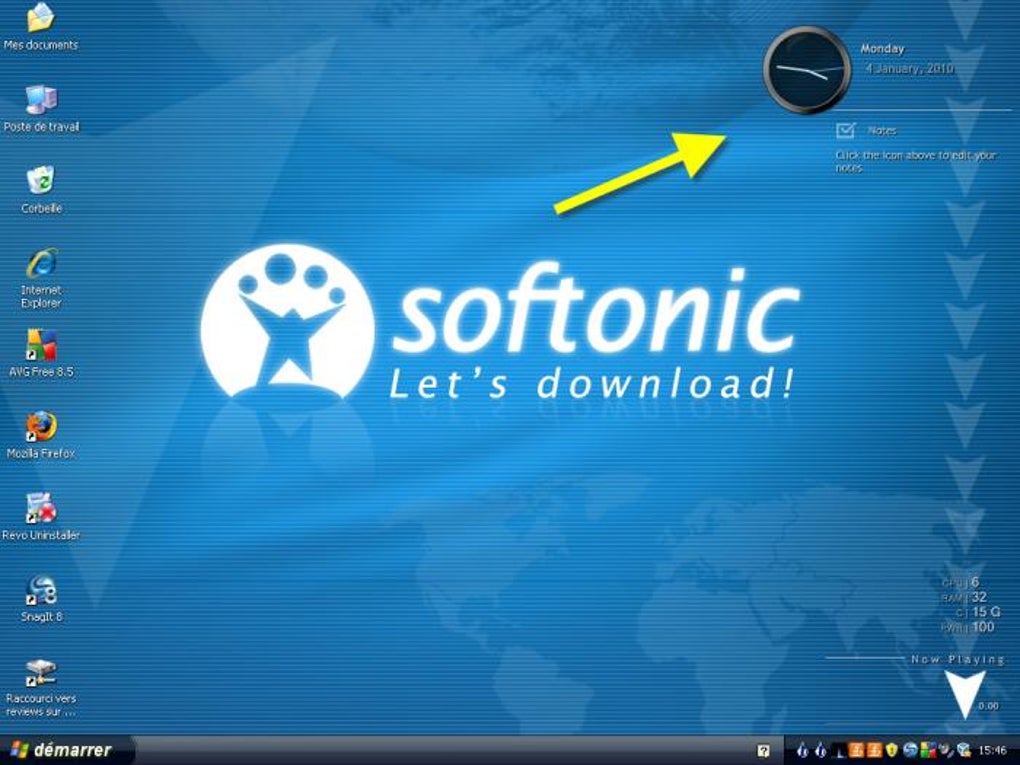1020x765 pixels.
Task: Click the Now Playing label
Action: click(x=958, y=660)
